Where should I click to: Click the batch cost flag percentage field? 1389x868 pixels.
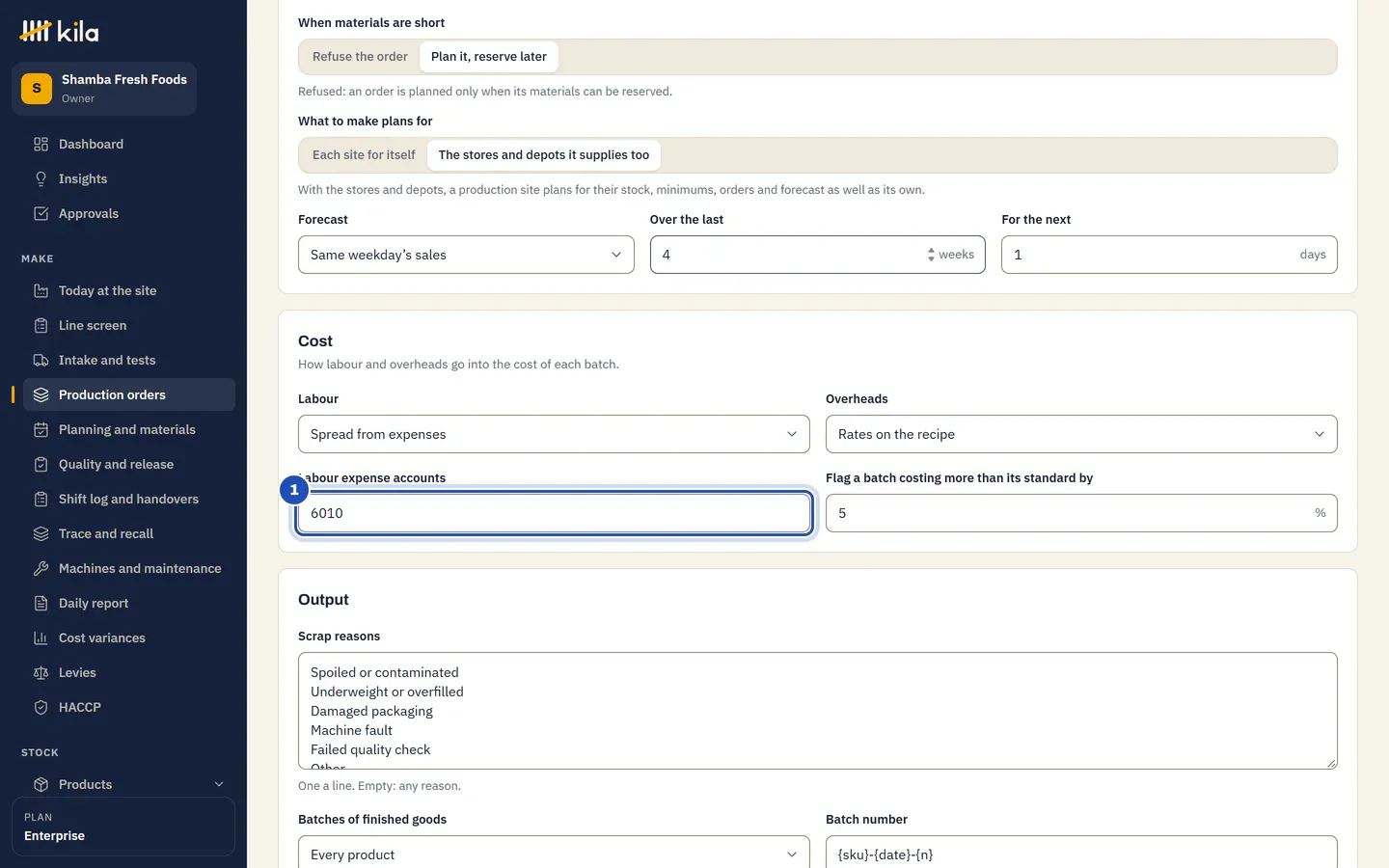click(x=1081, y=513)
